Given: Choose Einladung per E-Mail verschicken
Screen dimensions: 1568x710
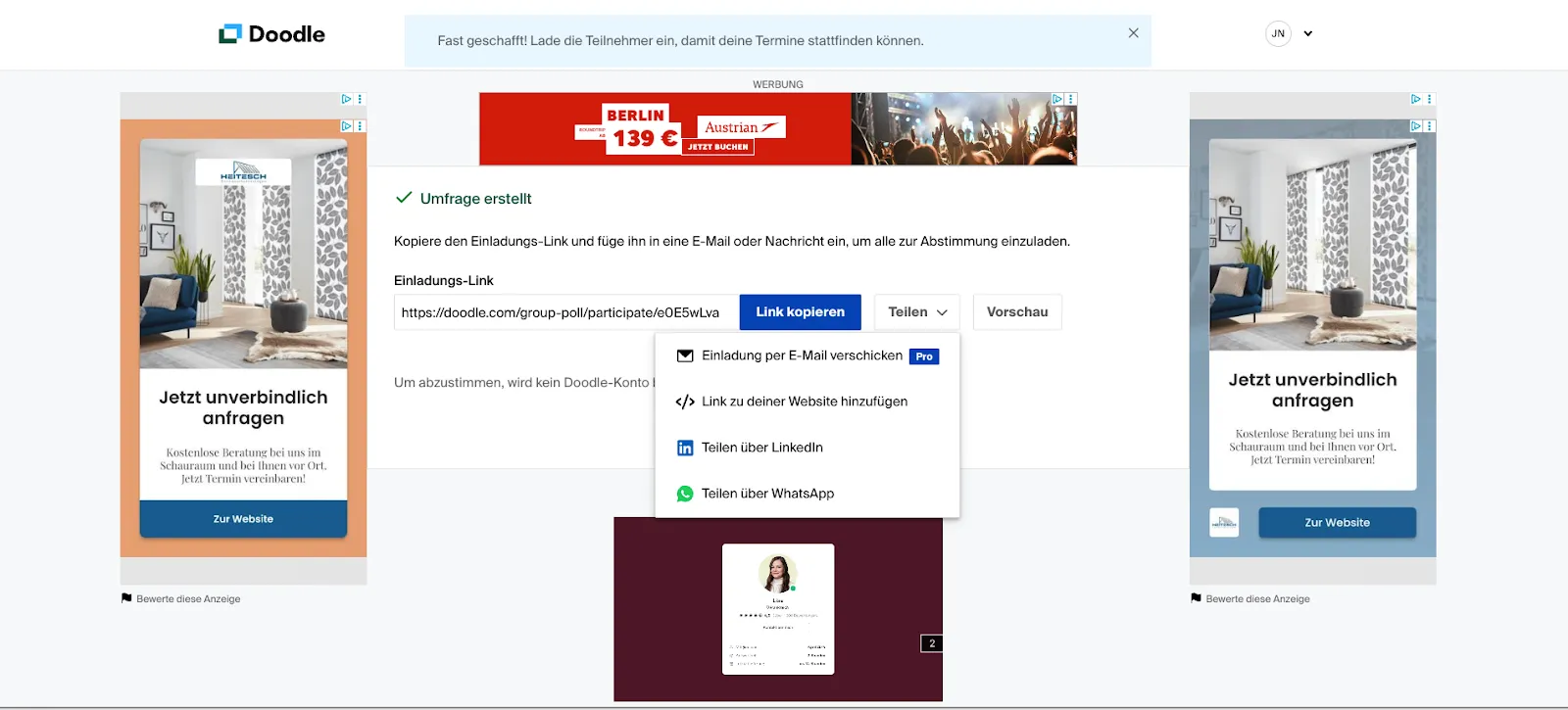Looking at the screenshot, I should click(802, 355).
